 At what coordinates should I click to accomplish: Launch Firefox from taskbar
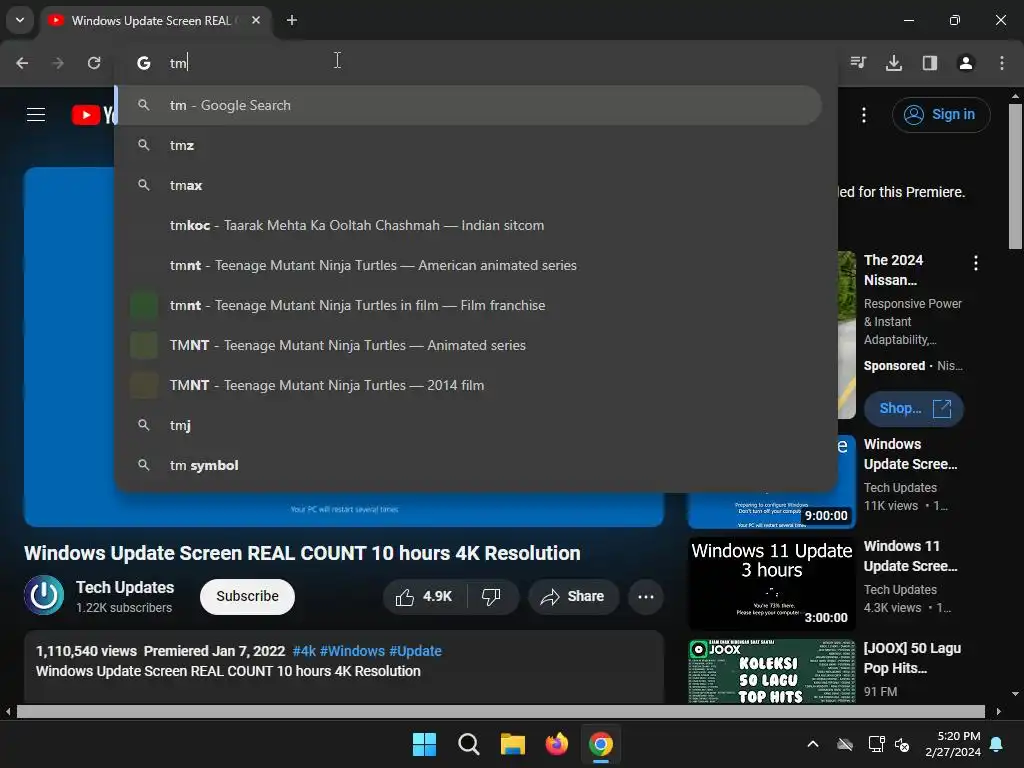pos(556,744)
